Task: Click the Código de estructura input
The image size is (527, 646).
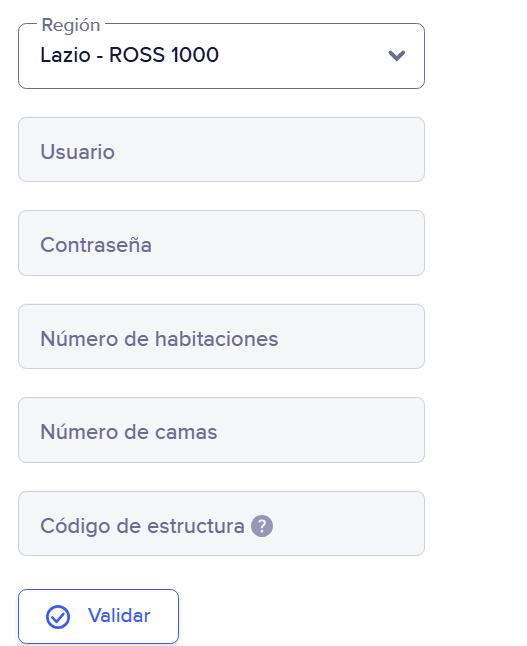Action: [221, 524]
